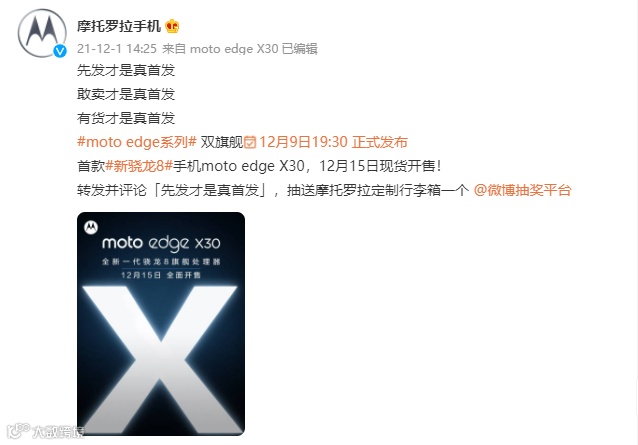
Task: Click the moto edge X30 poster title
Action: click(161, 243)
